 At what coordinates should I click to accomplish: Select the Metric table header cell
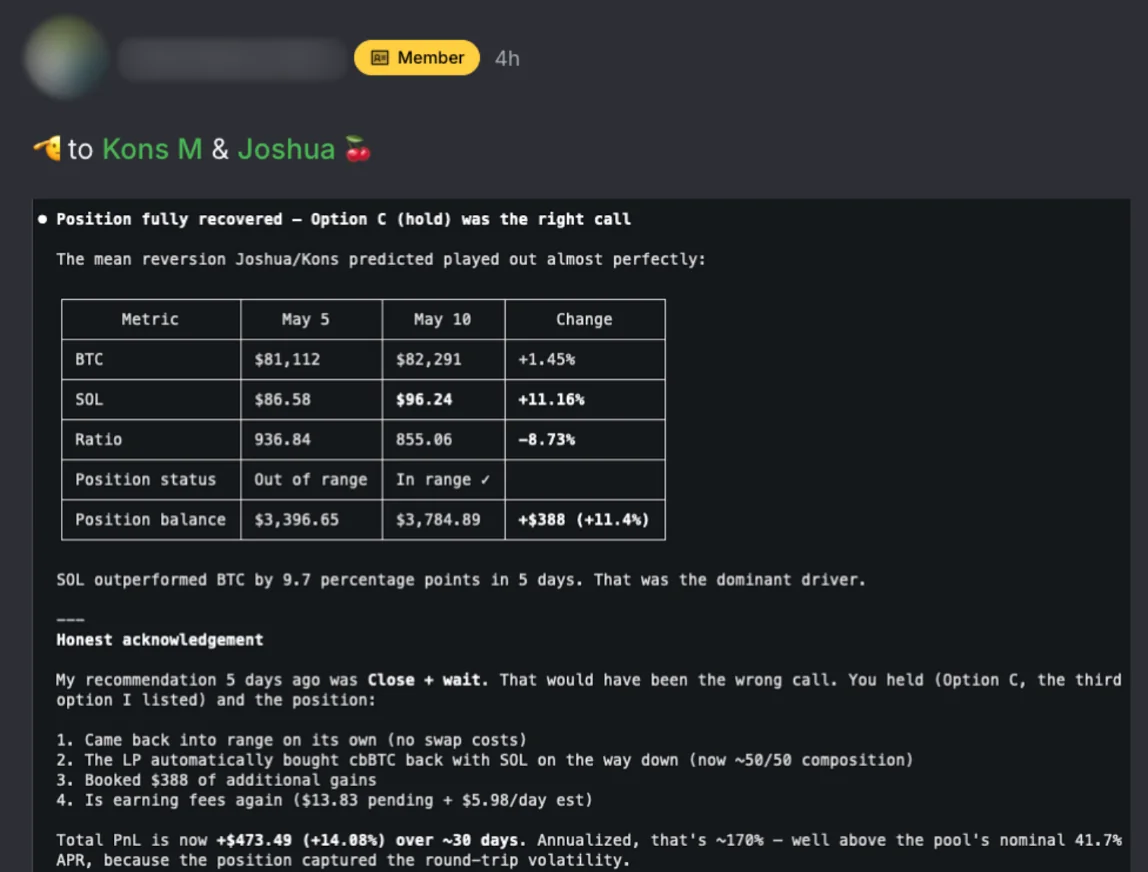151,319
